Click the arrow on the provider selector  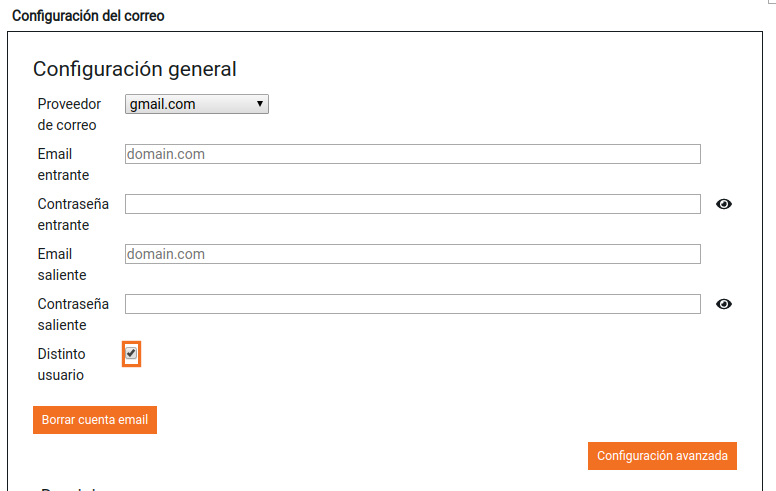(x=260, y=104)
